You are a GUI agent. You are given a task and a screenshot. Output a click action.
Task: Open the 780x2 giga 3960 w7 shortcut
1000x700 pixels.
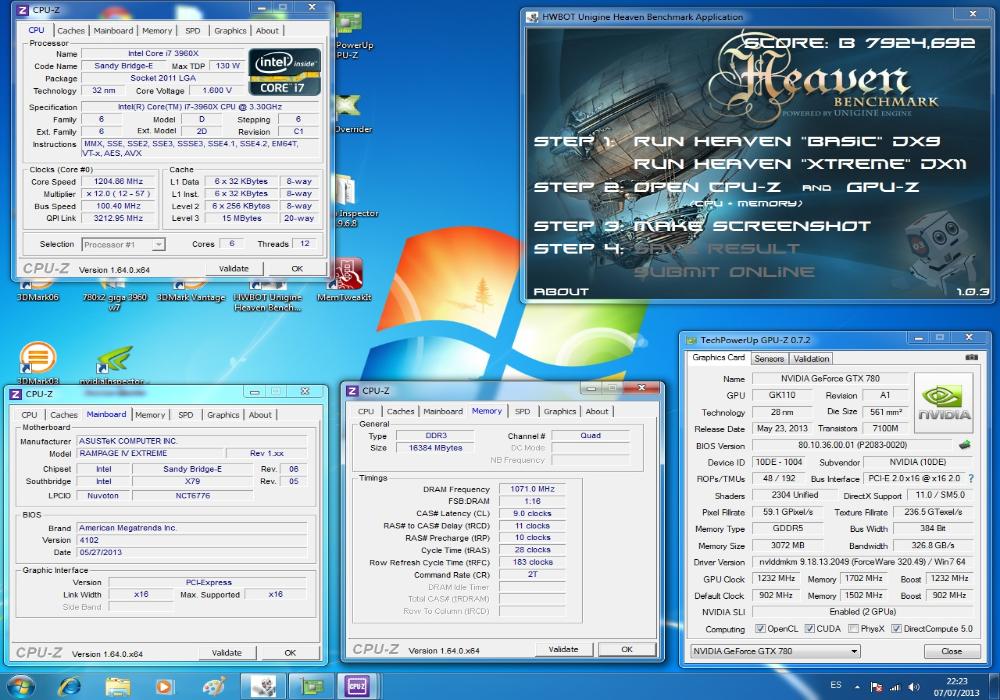pyautogui.click(x=114, y=297)
